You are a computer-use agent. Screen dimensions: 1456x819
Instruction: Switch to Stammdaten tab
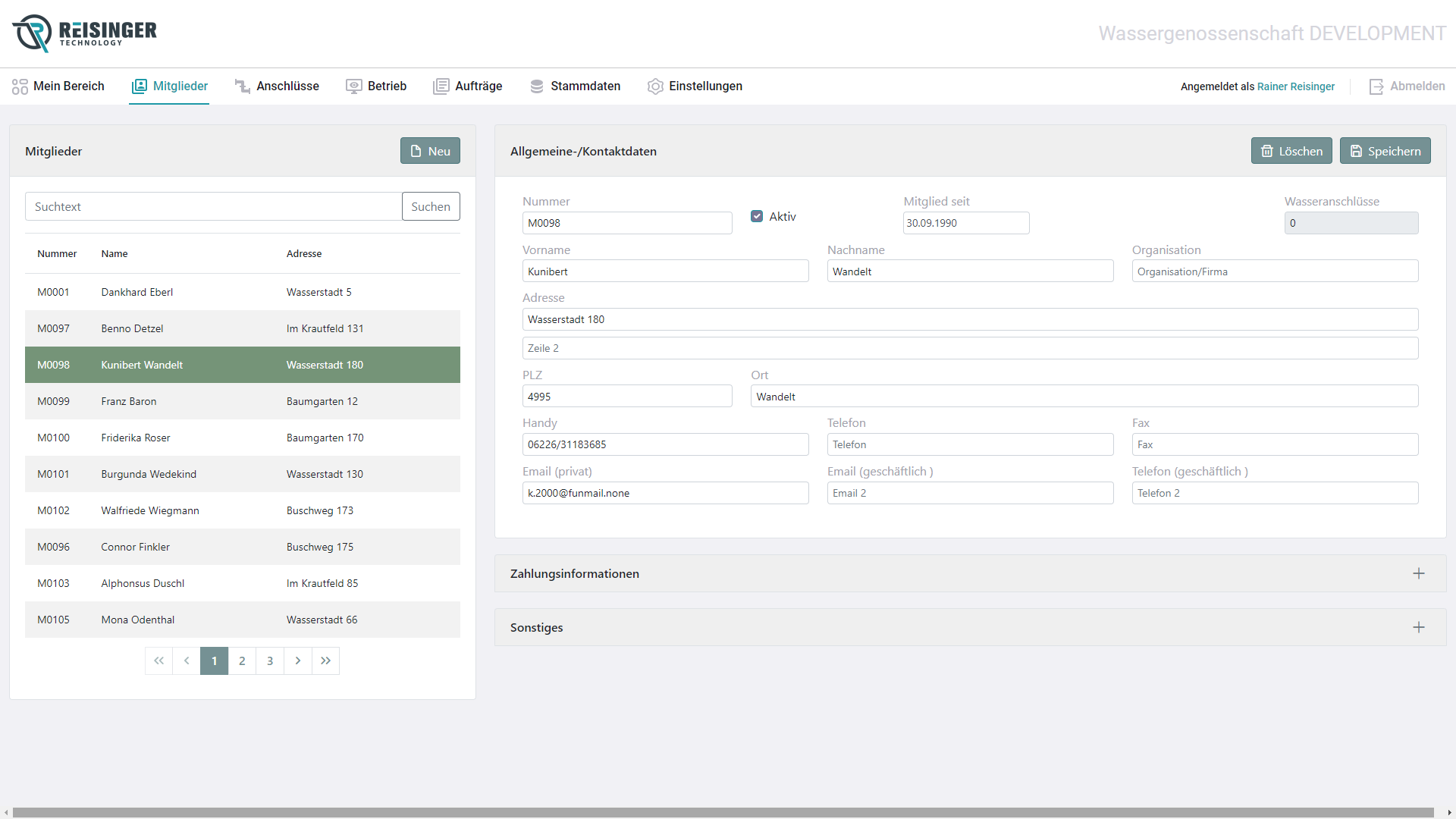[x=575, y=86]
